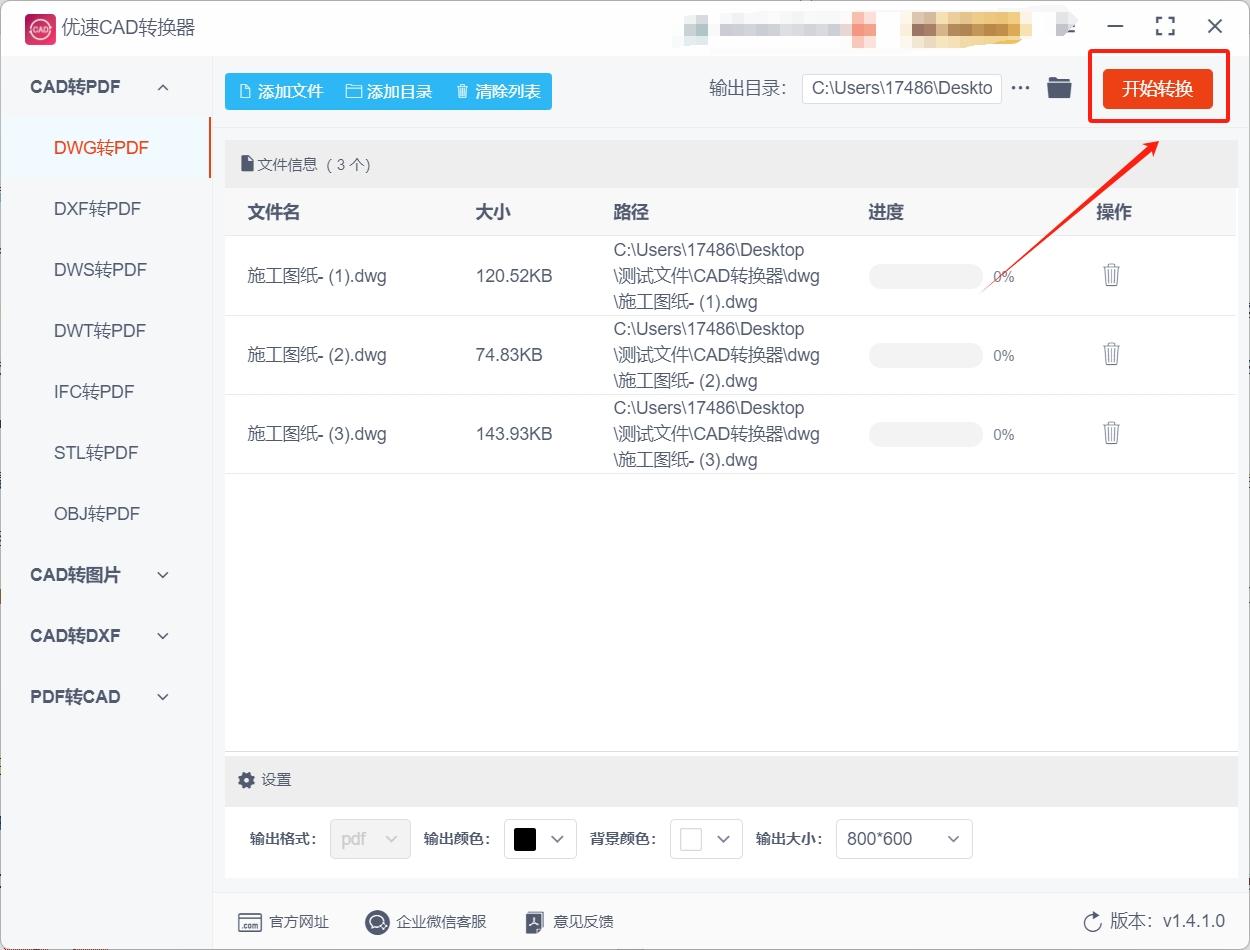Delete 施工图纸- (3).dwg with trash icon
This screenshot has width=1250, height=950.
pos(1111,433)
